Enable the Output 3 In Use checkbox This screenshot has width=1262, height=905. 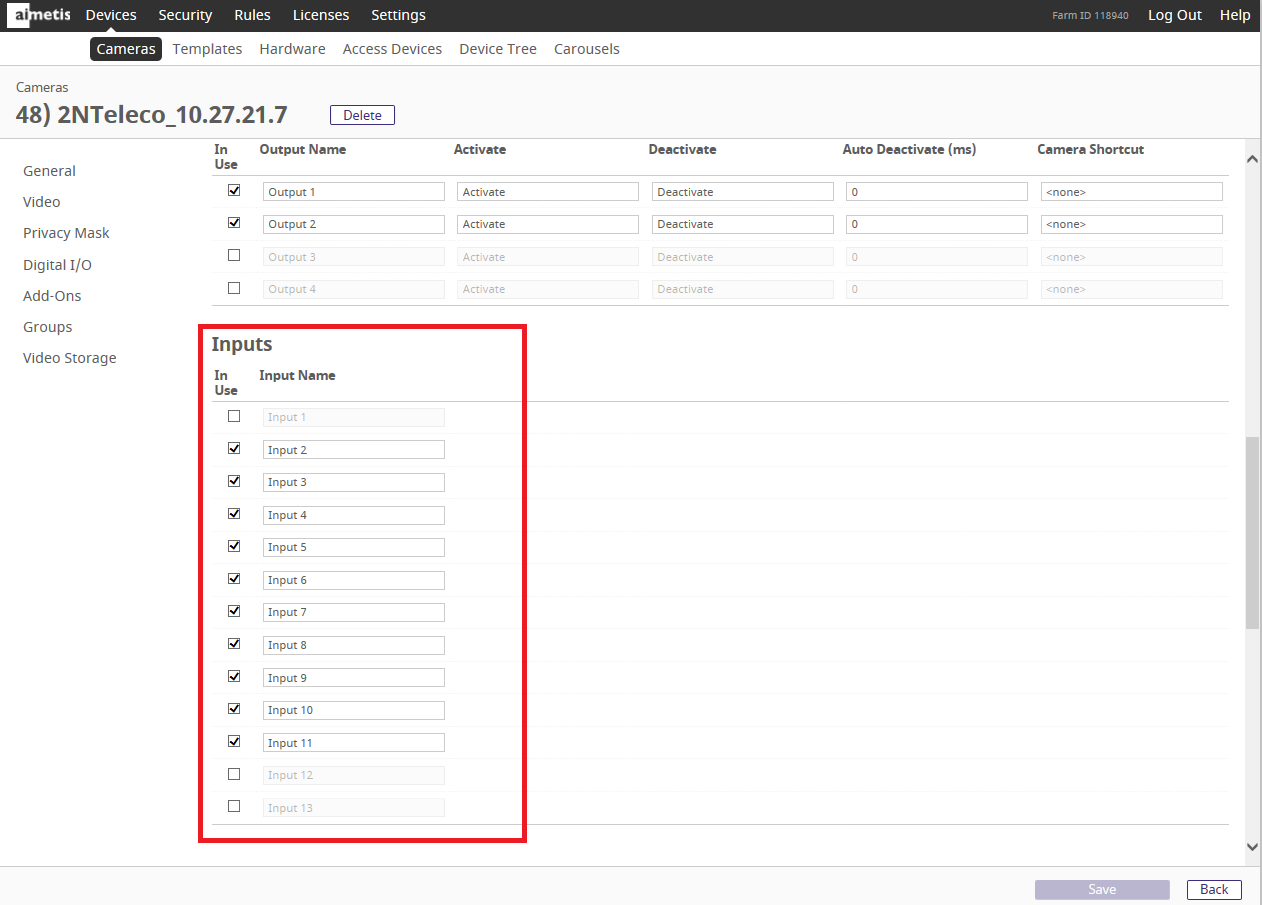click(234, 255)
